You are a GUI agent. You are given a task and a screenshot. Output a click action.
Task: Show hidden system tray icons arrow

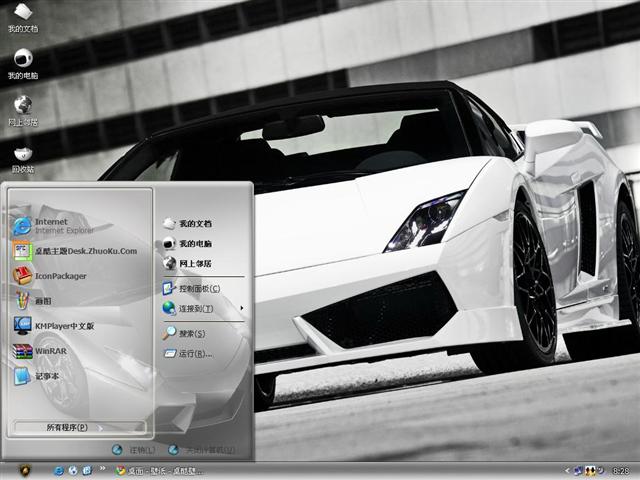(567, 471)
